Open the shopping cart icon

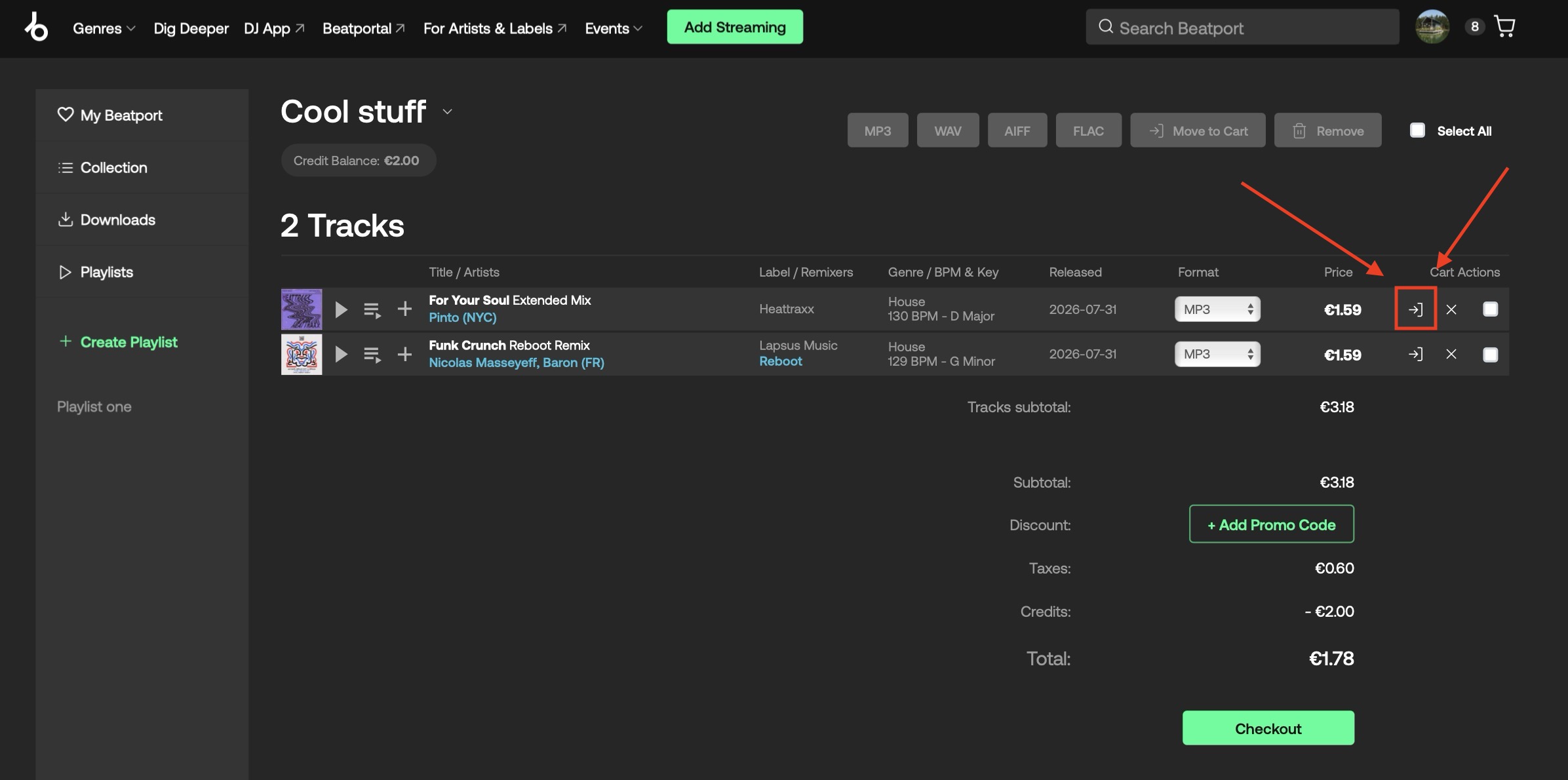tap(1504, 27)
